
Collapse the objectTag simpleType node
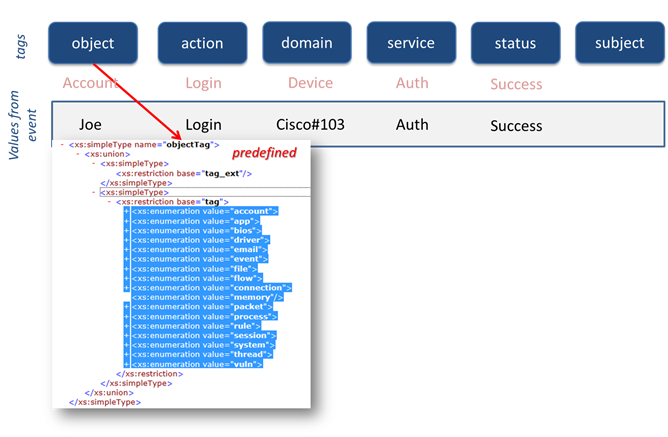click(62, 145)
